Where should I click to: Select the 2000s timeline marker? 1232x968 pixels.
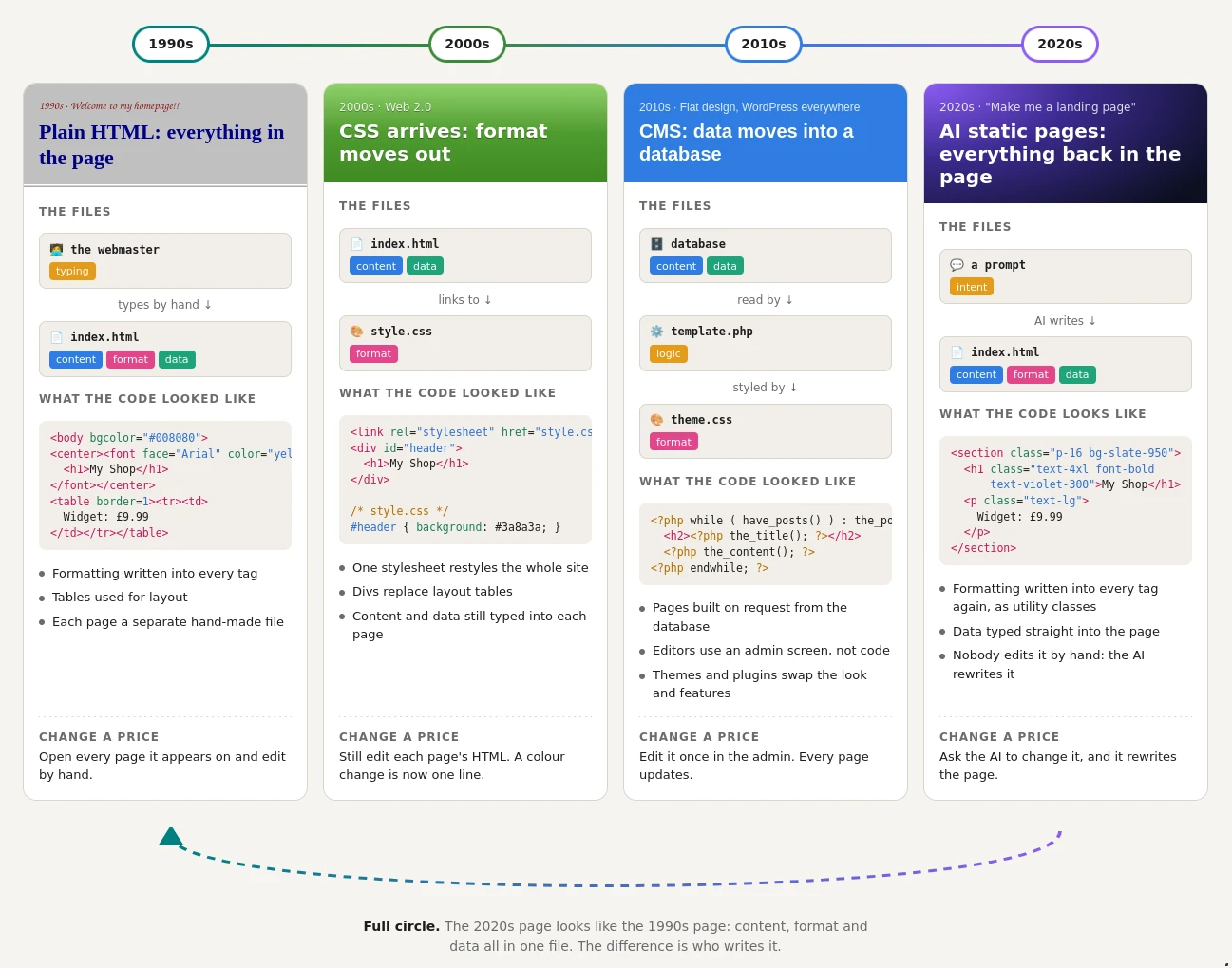[x=467, y=44]
